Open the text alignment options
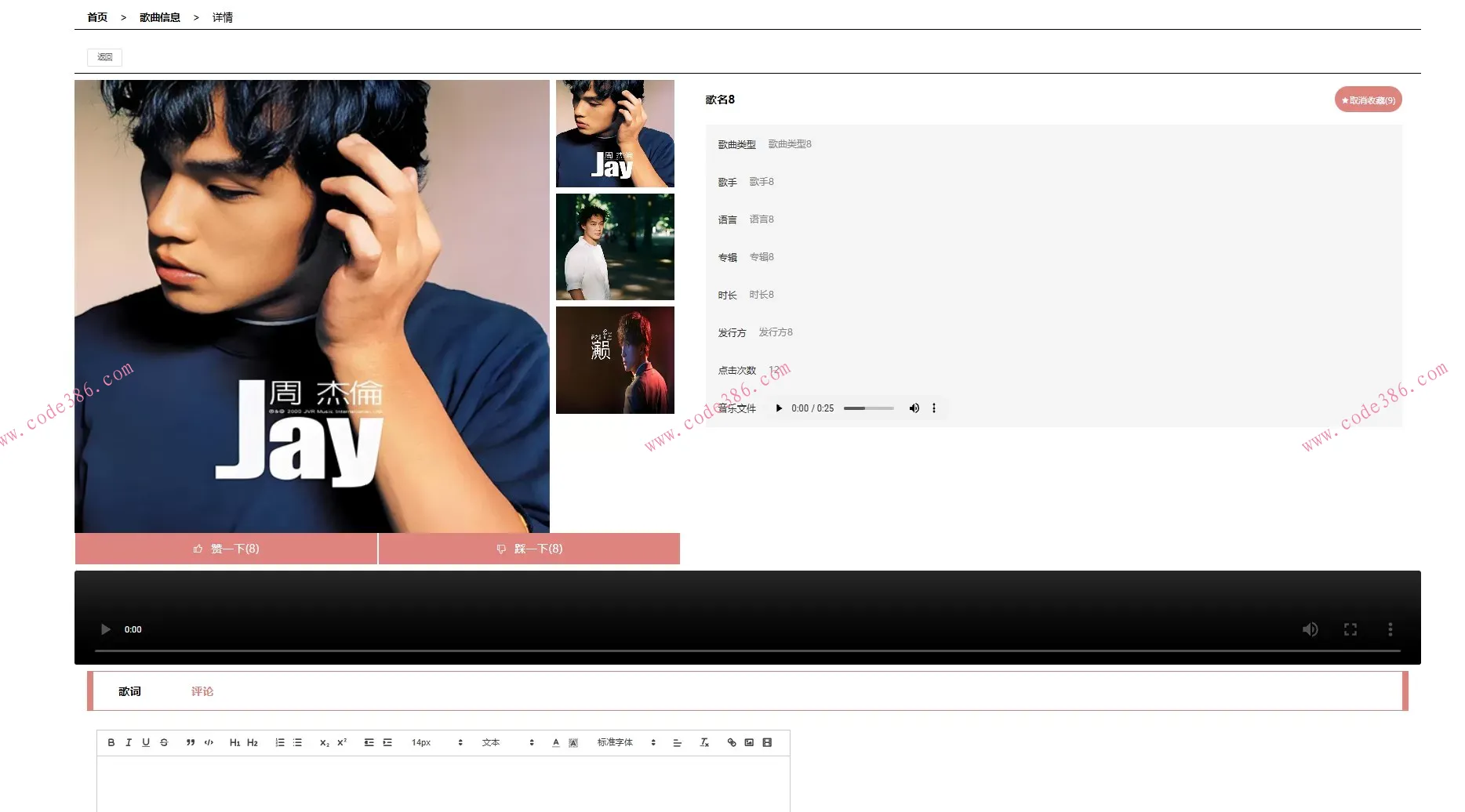The width and height of the screenshot is (1465, 812). pos(678,742)
